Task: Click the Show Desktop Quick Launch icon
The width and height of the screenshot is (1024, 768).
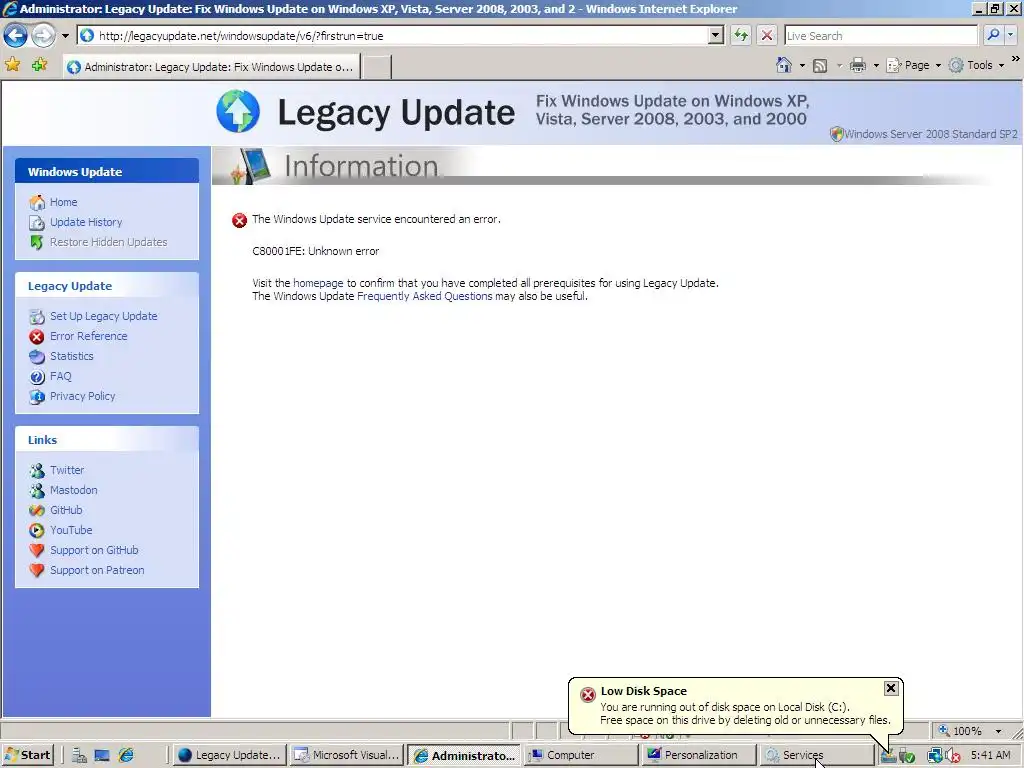Action: click(x=102, y=756)
